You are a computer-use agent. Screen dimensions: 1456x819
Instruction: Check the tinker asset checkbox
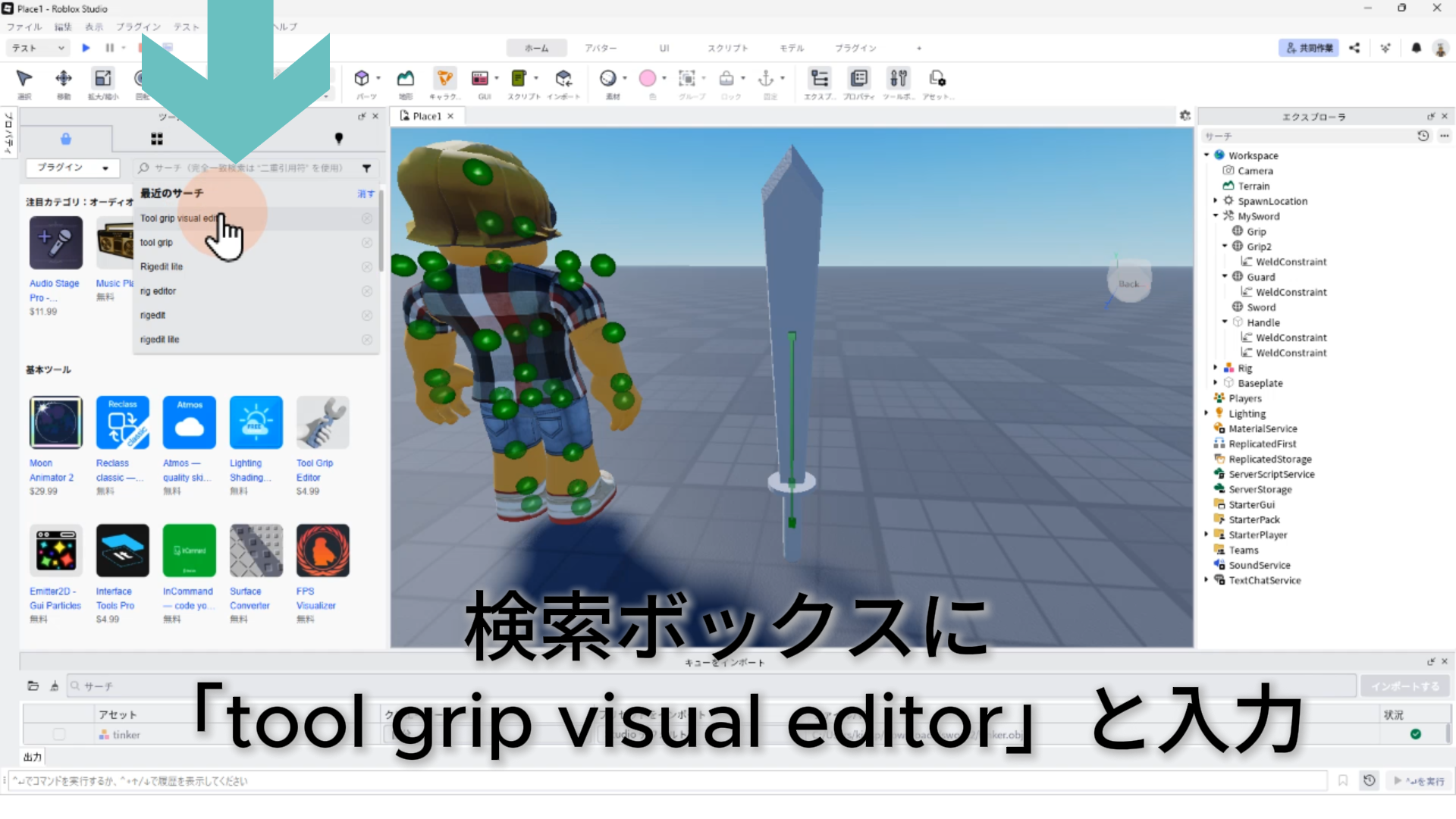tap(58, 734)
